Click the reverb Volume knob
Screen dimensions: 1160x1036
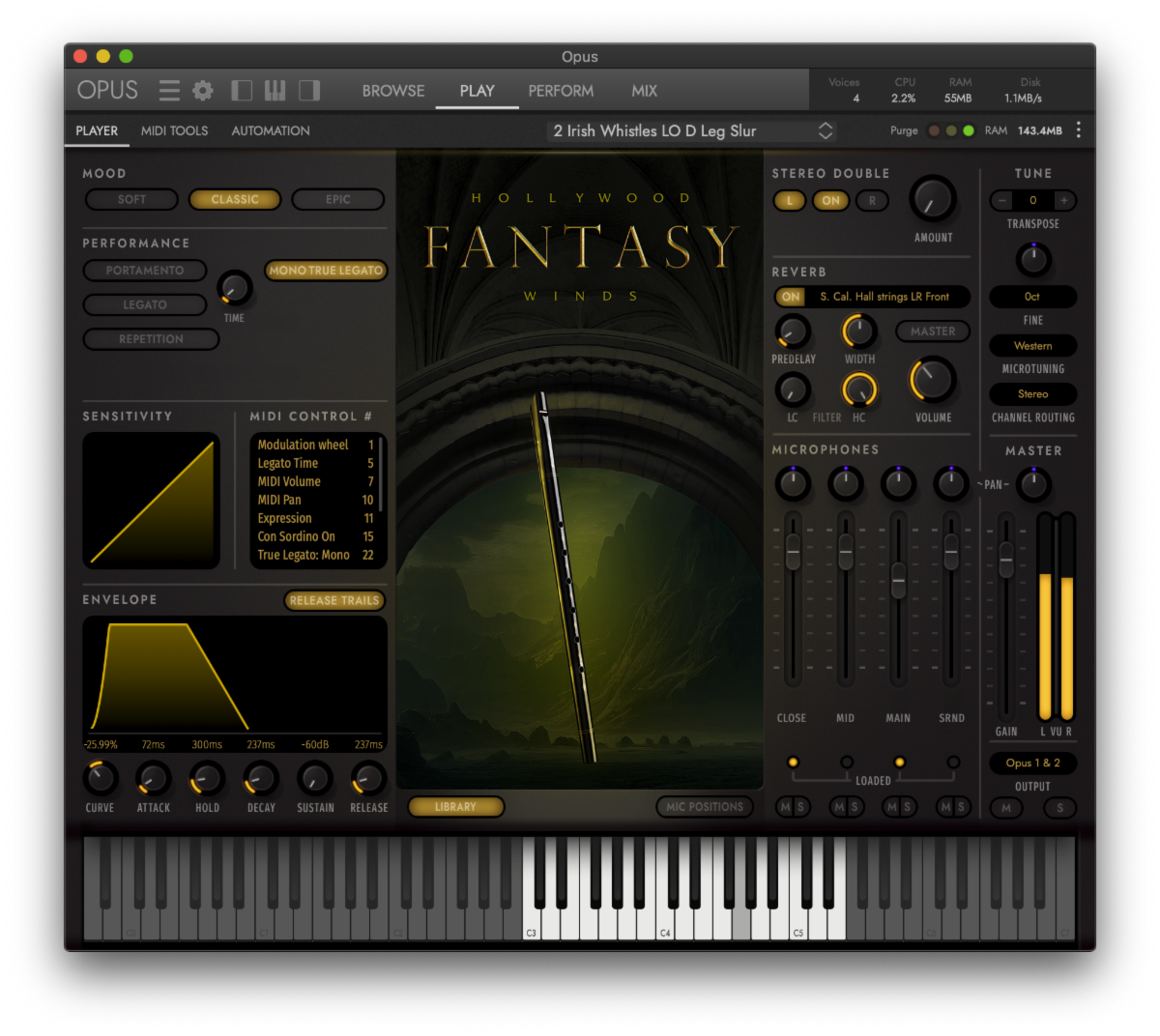click(933, 380)
